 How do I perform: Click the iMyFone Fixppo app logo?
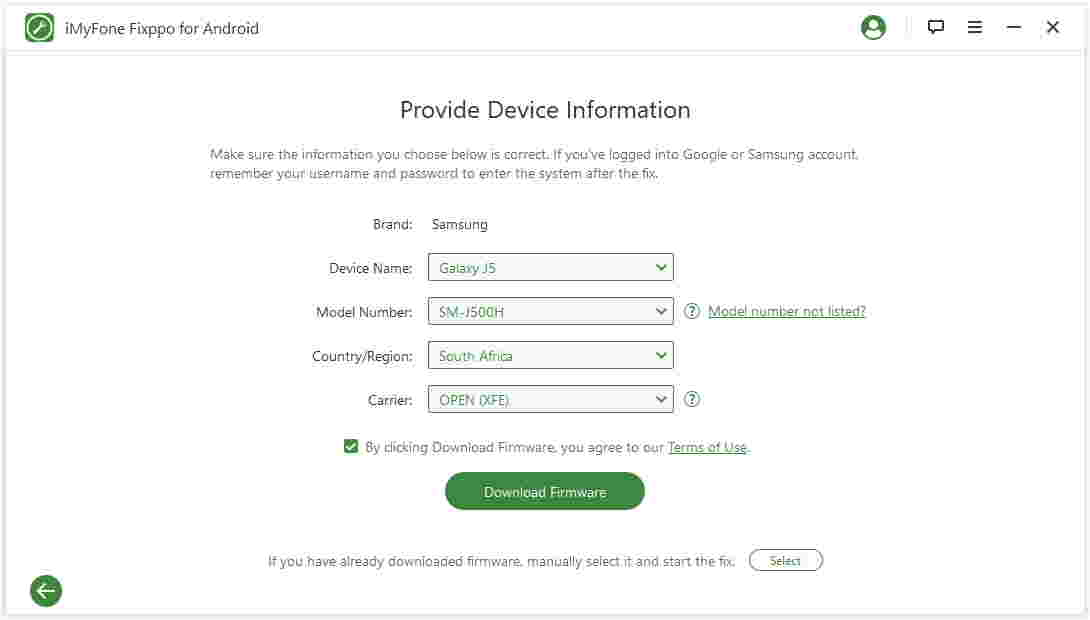[39, 28]
